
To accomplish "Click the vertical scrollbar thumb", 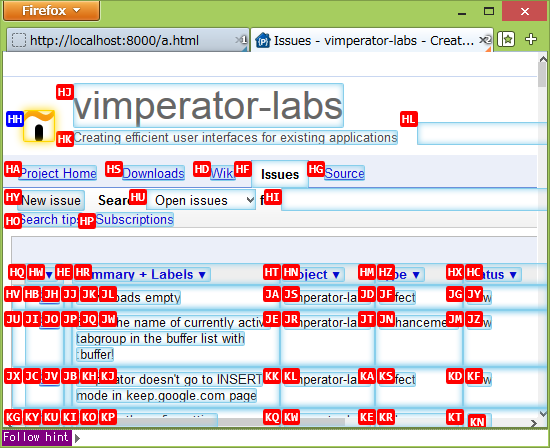I will [x=543, y=75].
